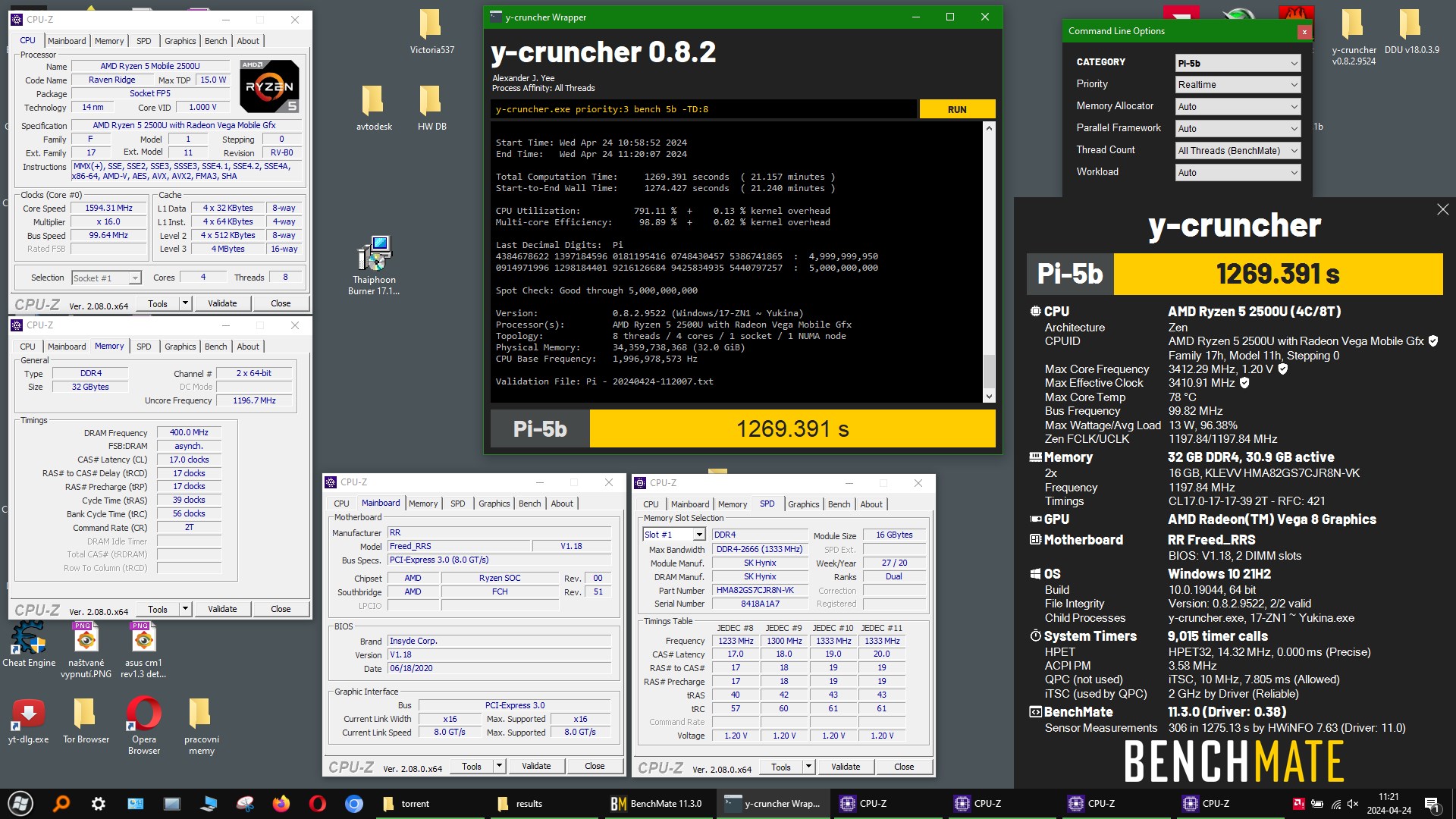Open the Category dropdown showing Pi-5b

pyautogui.click(x=1238, y=63)
